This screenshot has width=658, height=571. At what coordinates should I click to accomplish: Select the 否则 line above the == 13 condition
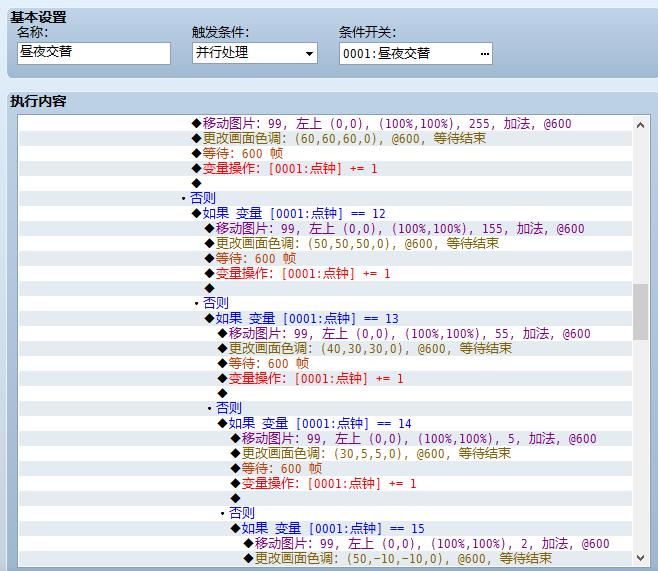click(x=326, y=303)
